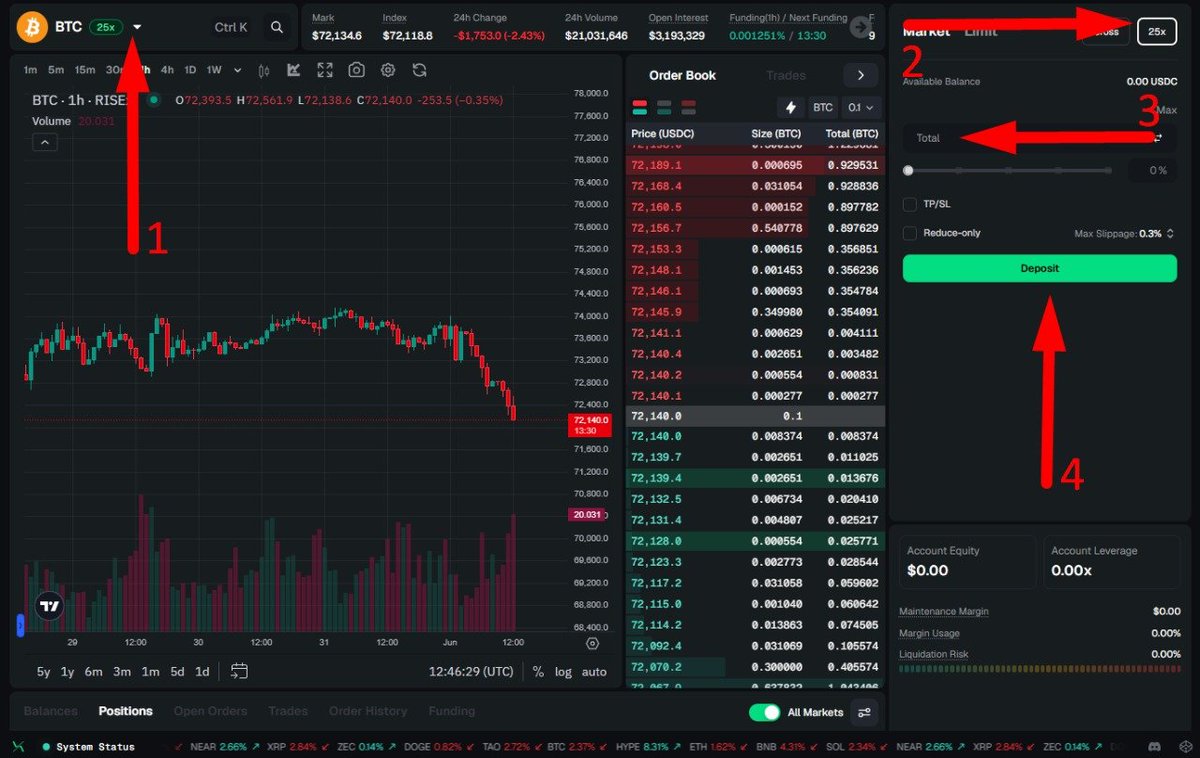Open the Open Orders tab
The image size is (1200, 758).
[210, 711]
